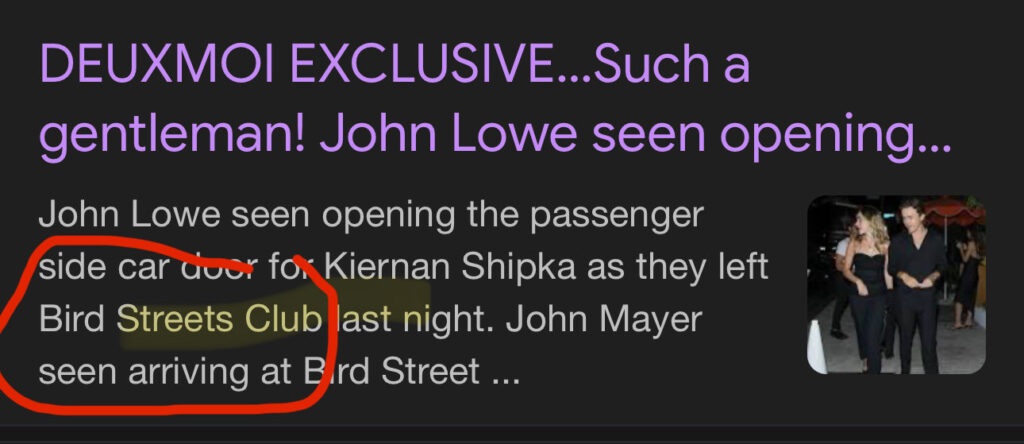
Task: Open the DEUXMOI EXCLUSIVE search result headline
Action: pos(494,101)
